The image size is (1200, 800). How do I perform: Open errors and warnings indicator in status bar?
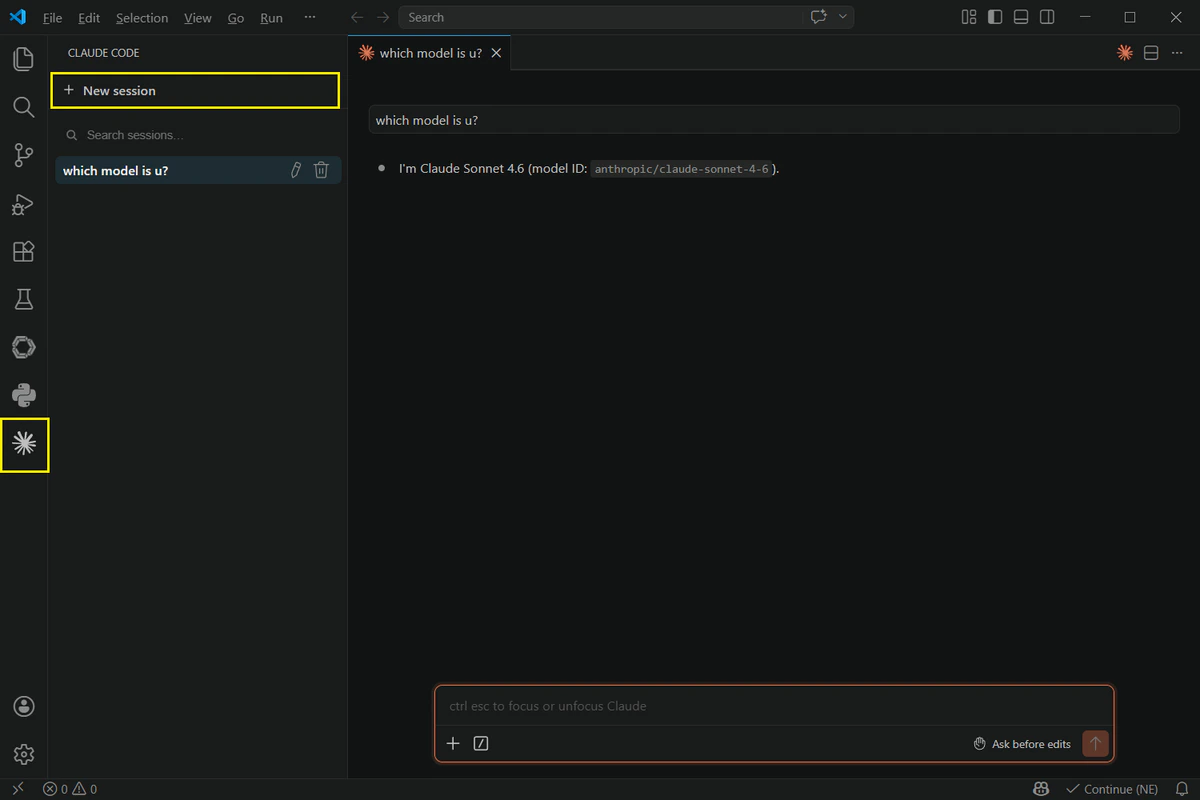click(70, 789)
